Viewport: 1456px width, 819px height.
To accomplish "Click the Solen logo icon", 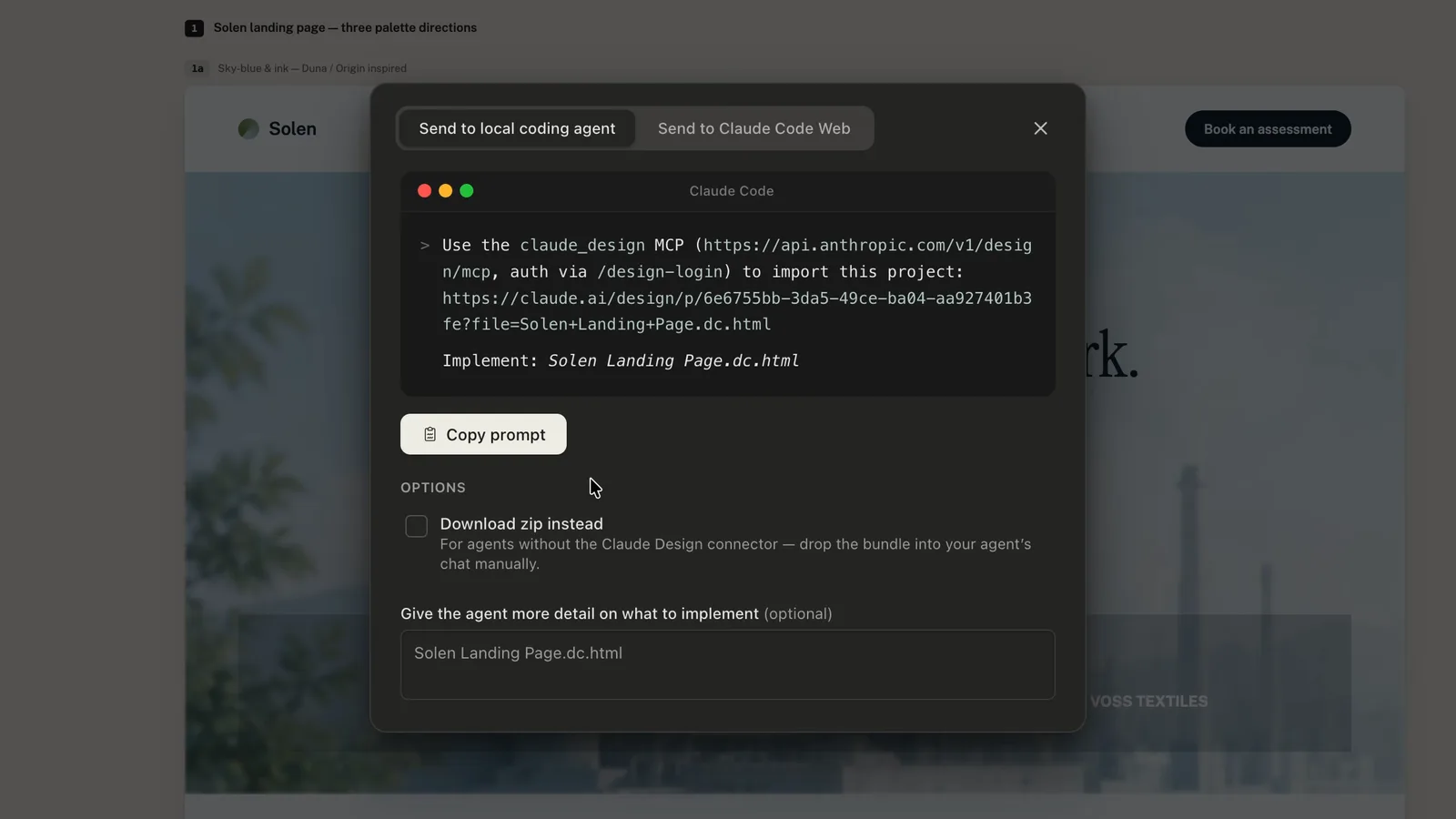I will pos(248,129).
